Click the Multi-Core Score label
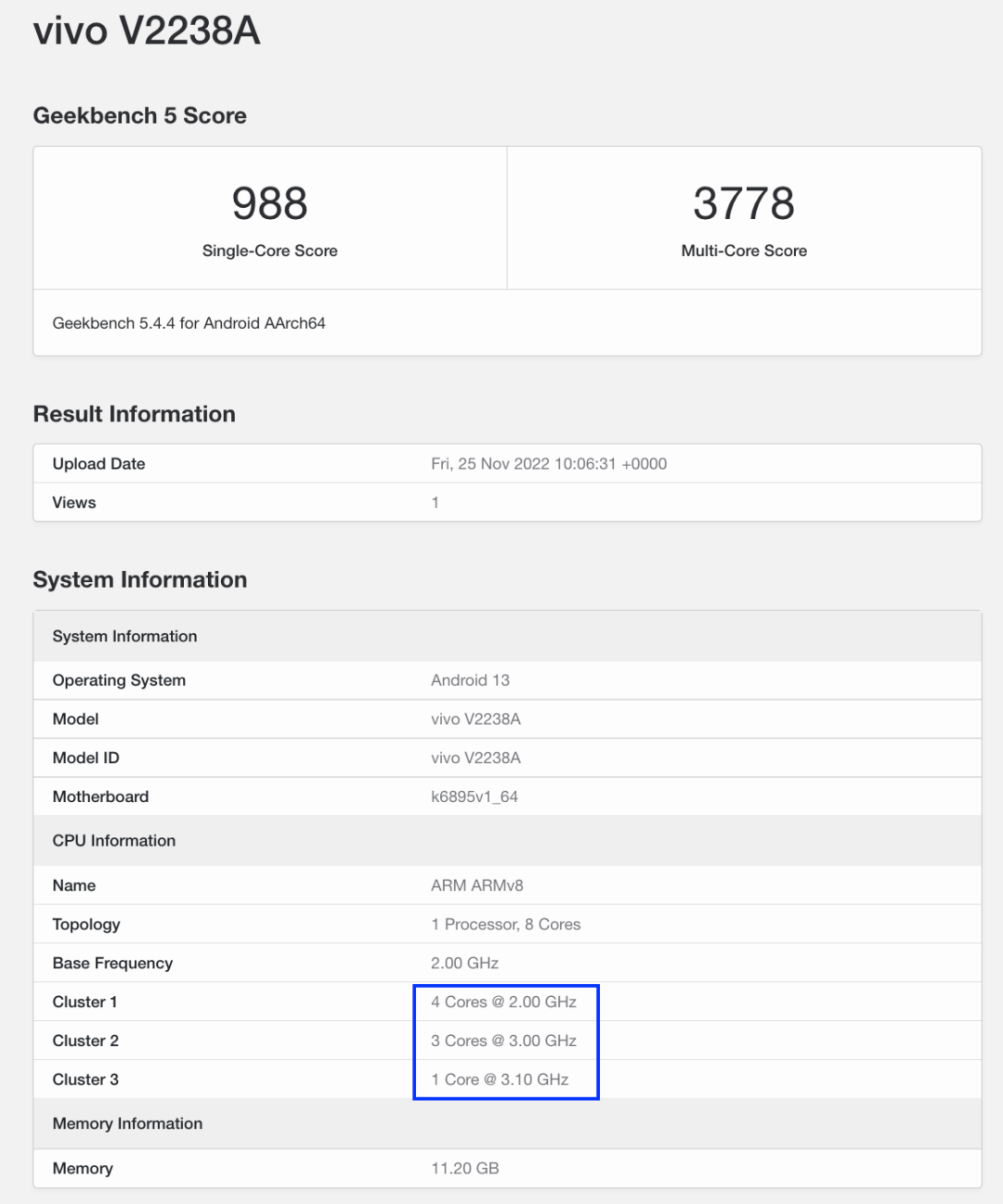Screen dimensions: 1003x1204 [x=744, y=251]
